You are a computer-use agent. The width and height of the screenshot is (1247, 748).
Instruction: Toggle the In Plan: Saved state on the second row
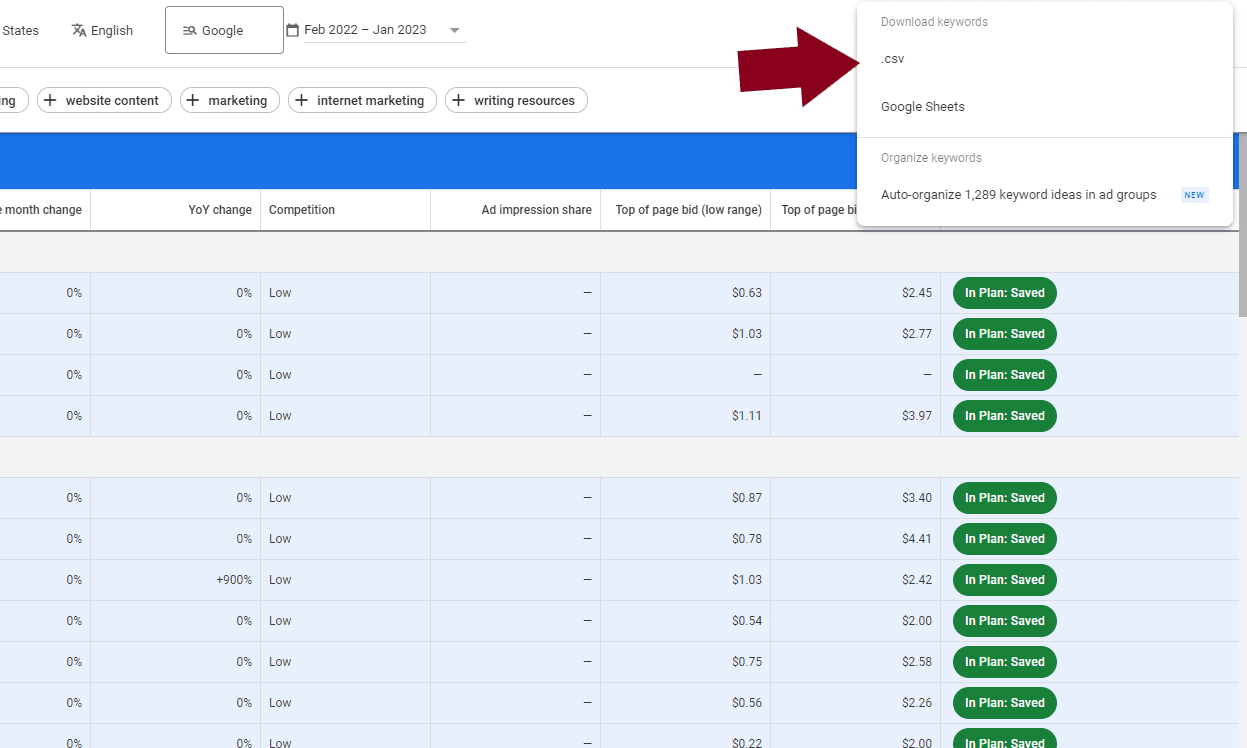[1004, 333]
